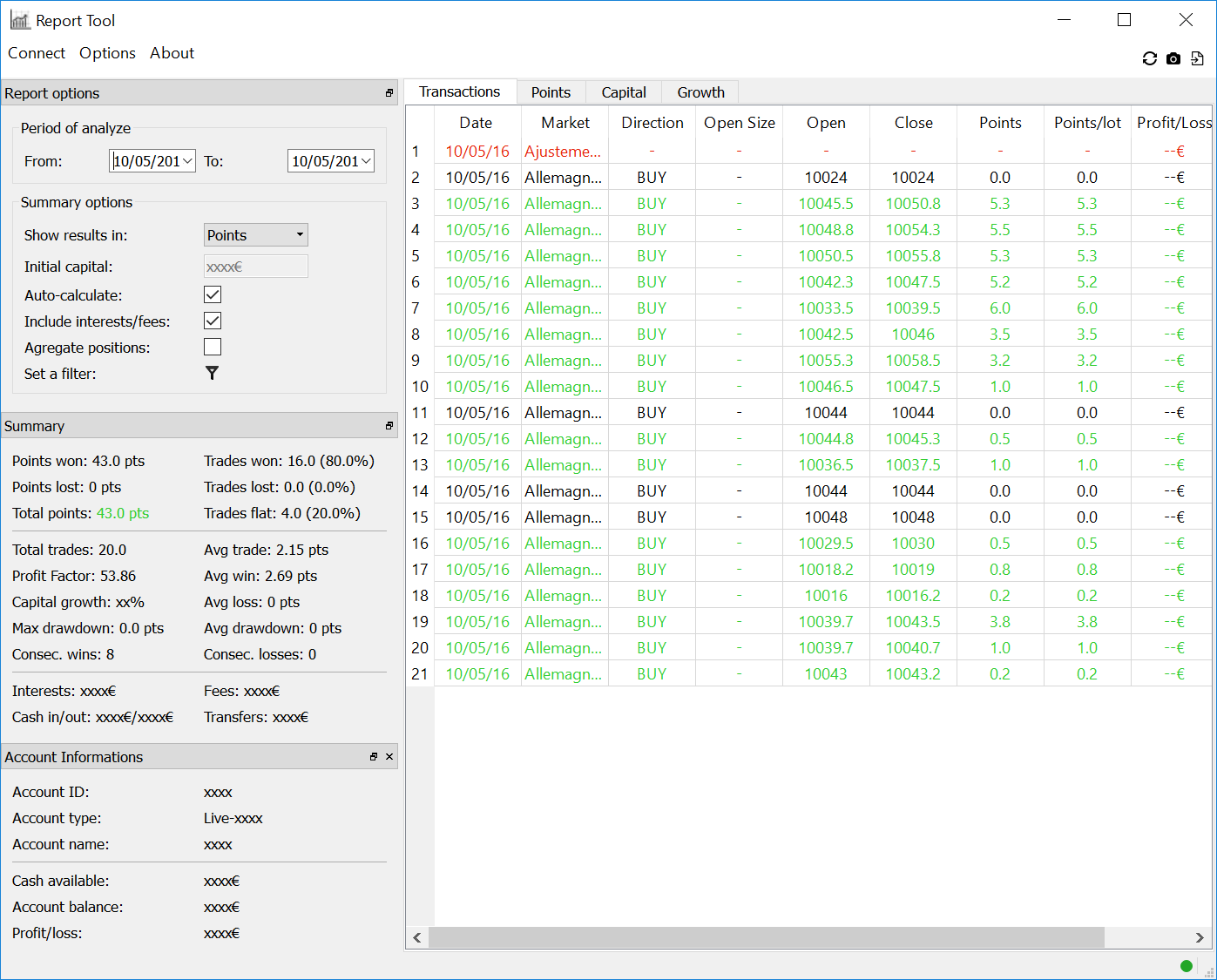The image size is (1217, 980).
Task: Click the refresh icon in top-right toolbar
Action: tap(1149, 58)
